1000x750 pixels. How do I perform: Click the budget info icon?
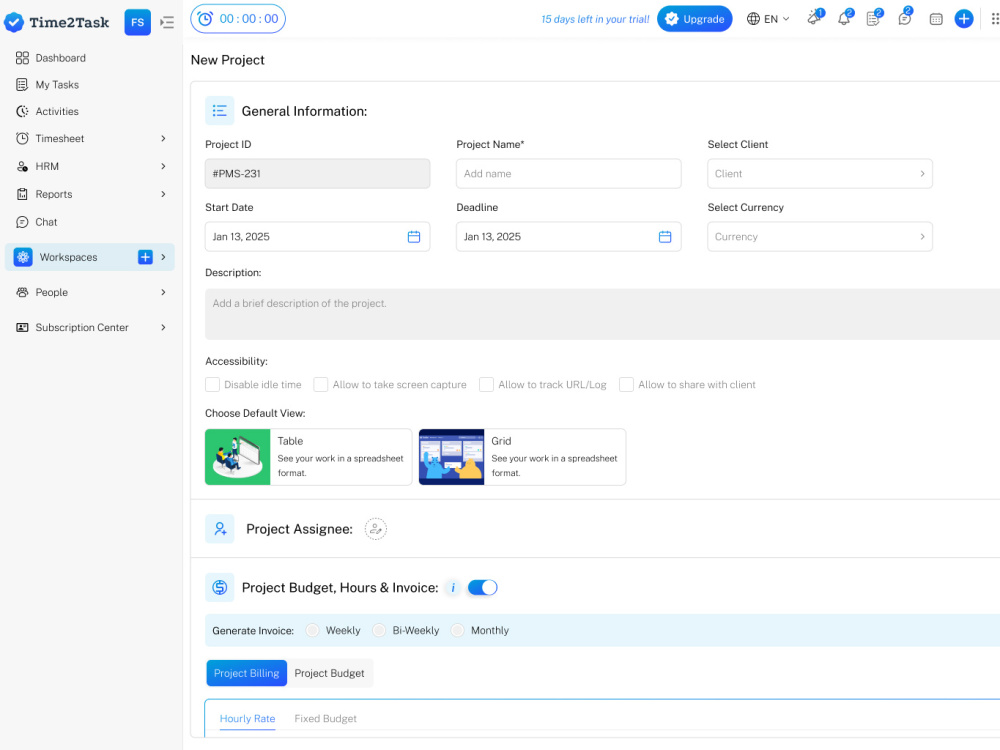(453, 587)
